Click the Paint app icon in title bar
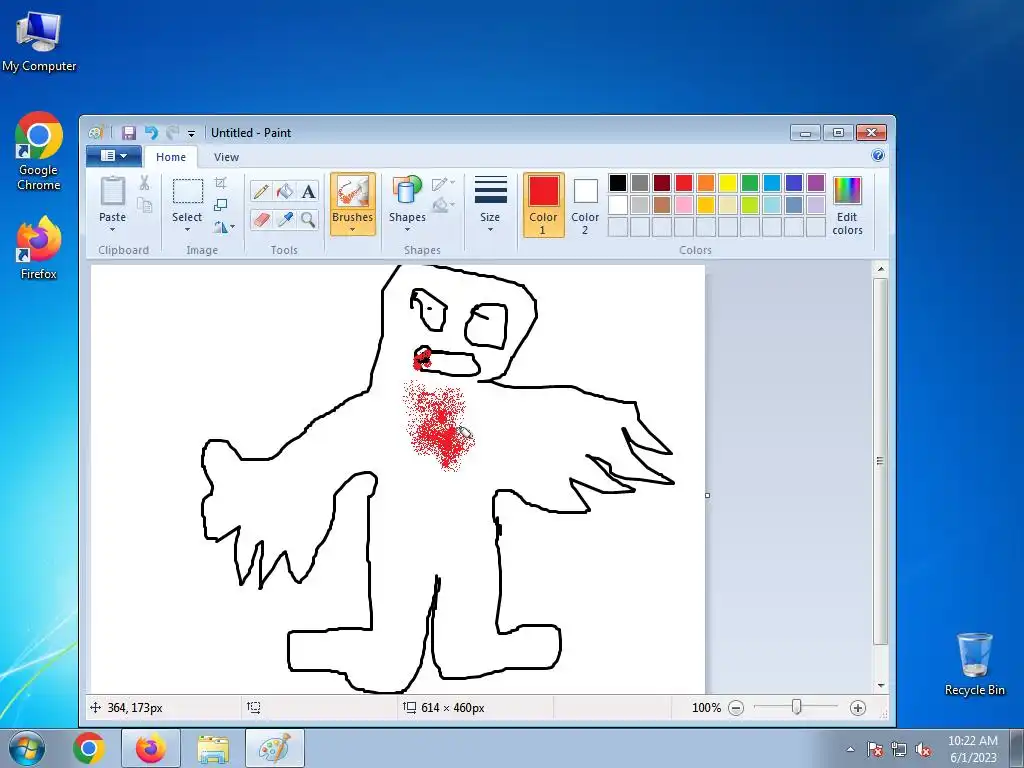Image resolution: width=1024 pixels, height=768 pixels. point(96,133)
